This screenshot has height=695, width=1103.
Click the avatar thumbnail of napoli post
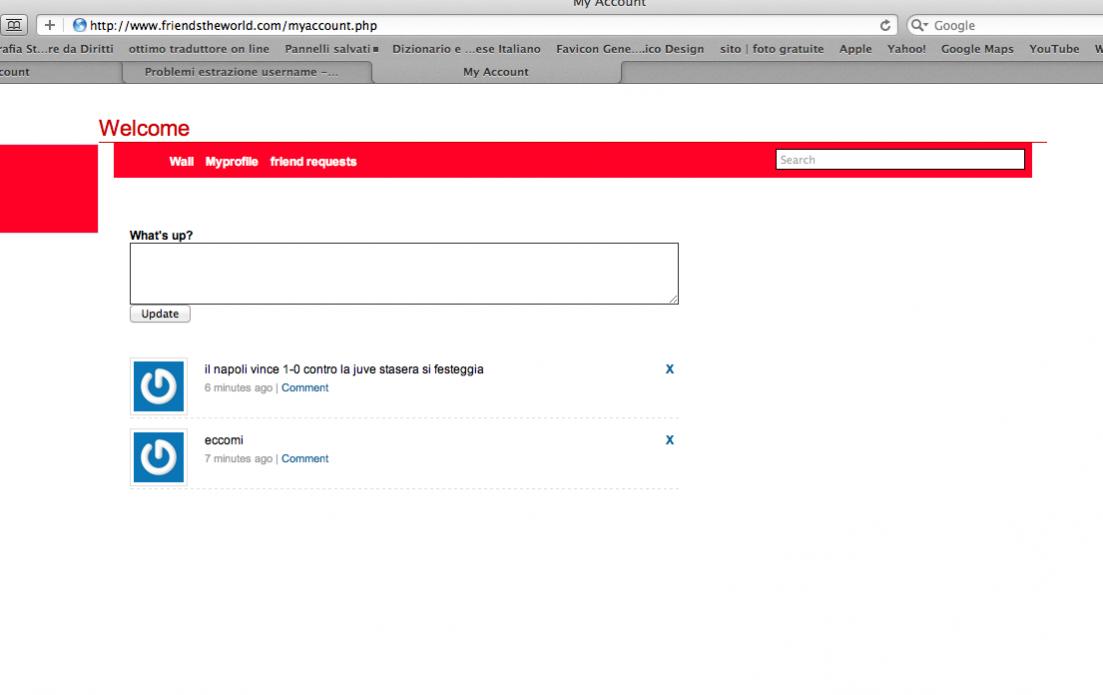pos(158,387)
